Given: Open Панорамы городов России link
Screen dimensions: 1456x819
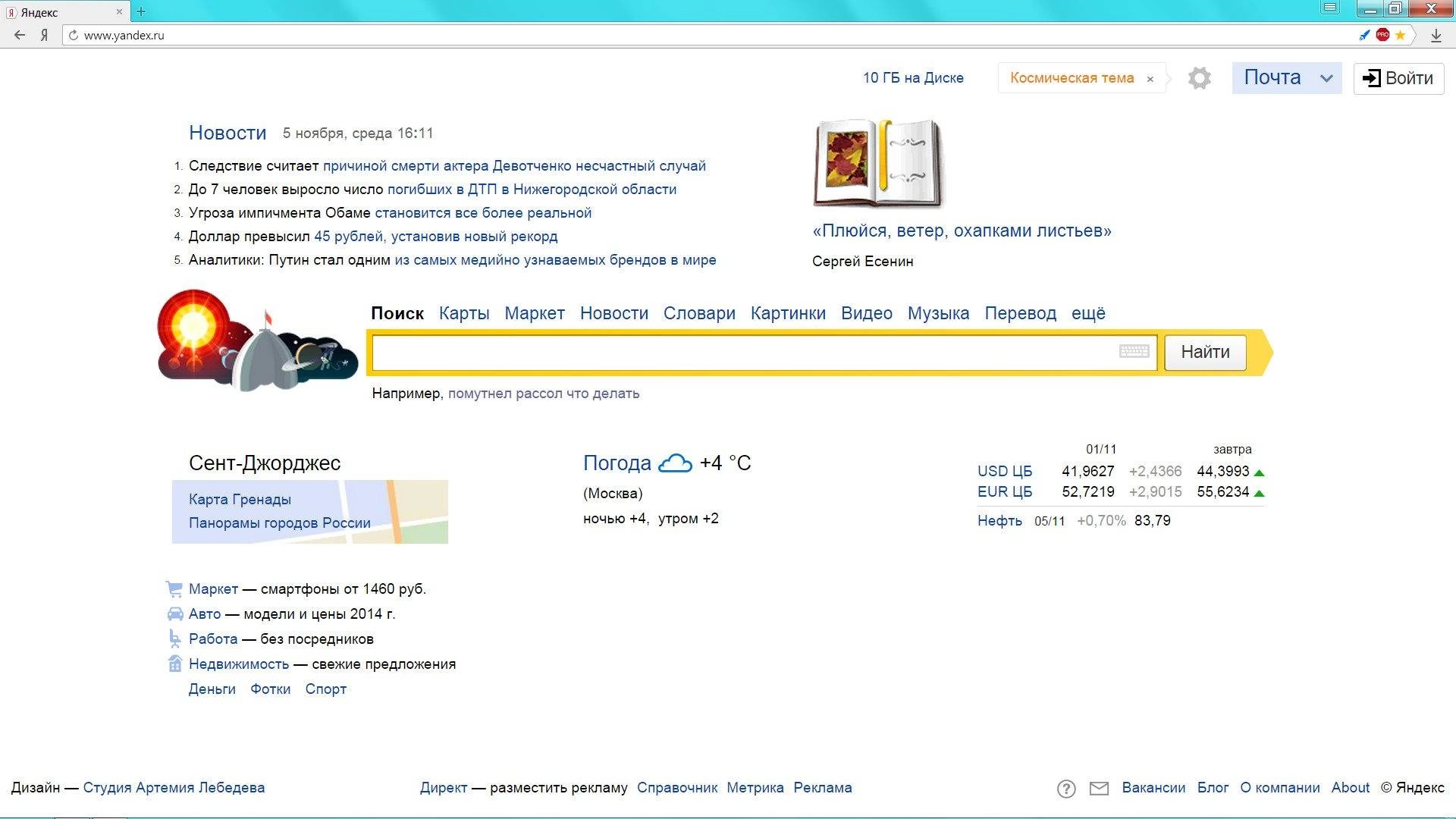Looking at the screenshot, I should [280, 523].
